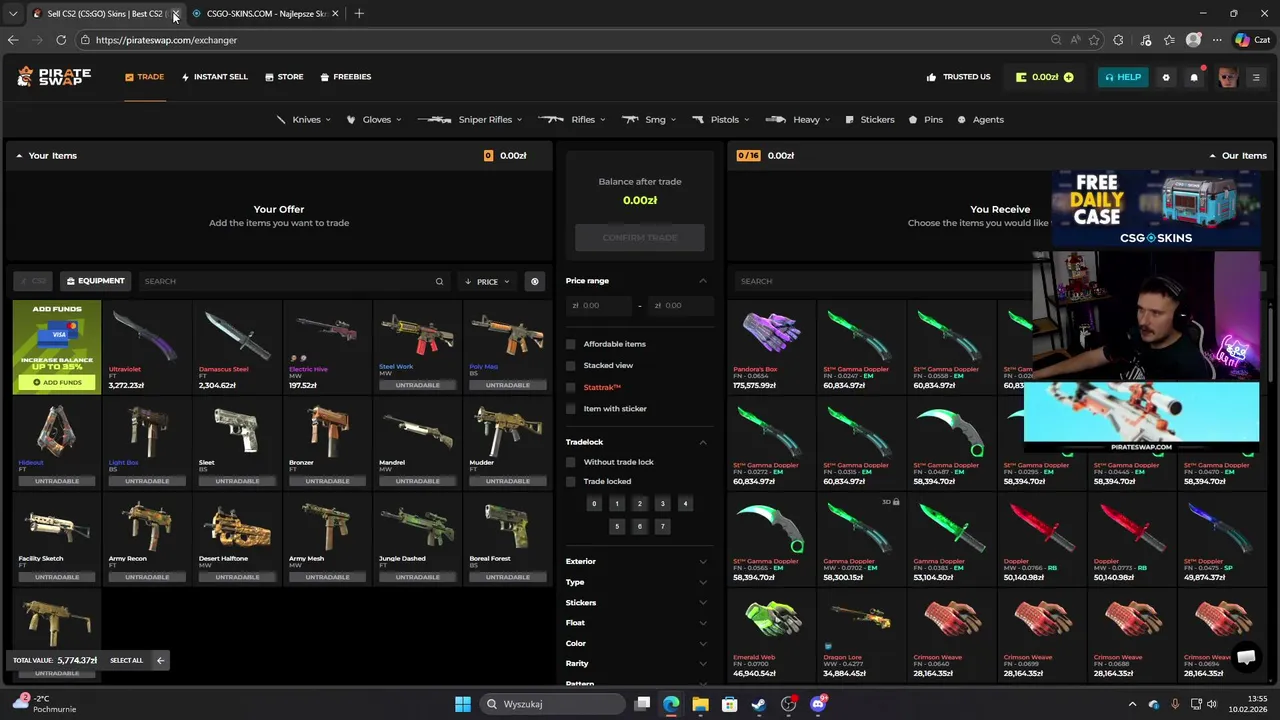
Task: Pick the Emerald Web gloves
Action: click(x=771, y=636)
